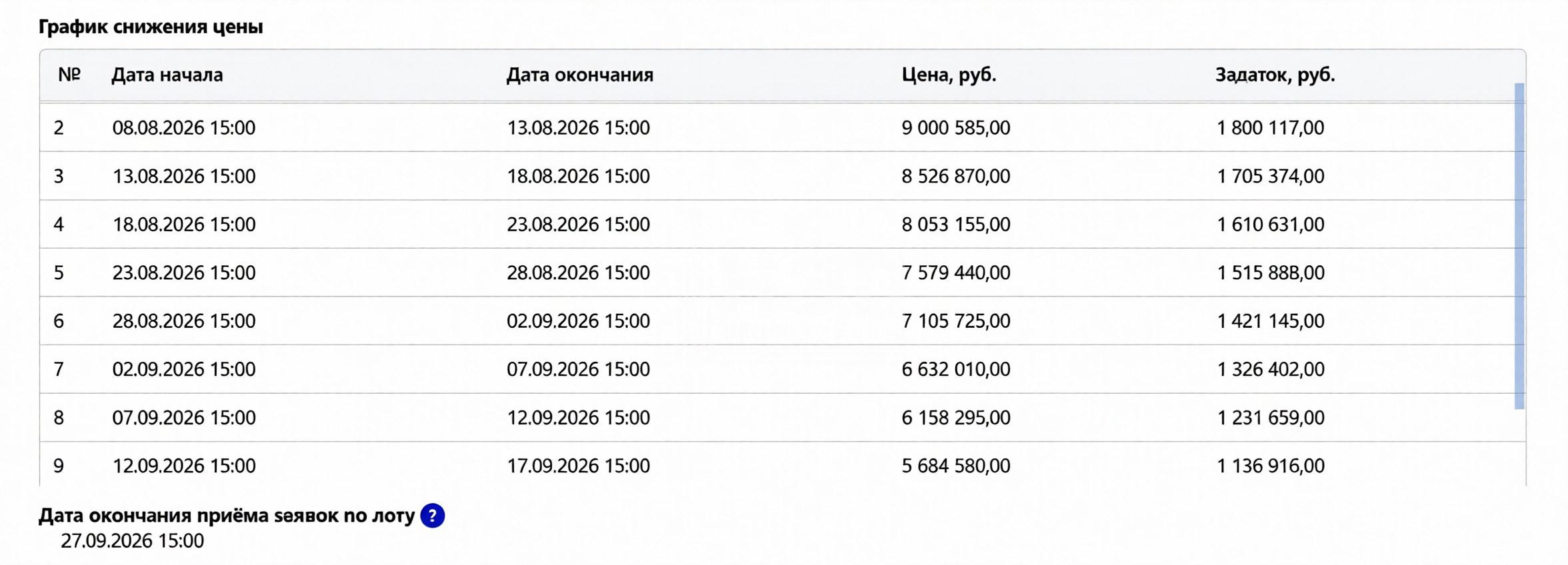Viewport: 1568px width, 565px height.
Task: Click the blue question mark help icon
Action: [432, 516]
